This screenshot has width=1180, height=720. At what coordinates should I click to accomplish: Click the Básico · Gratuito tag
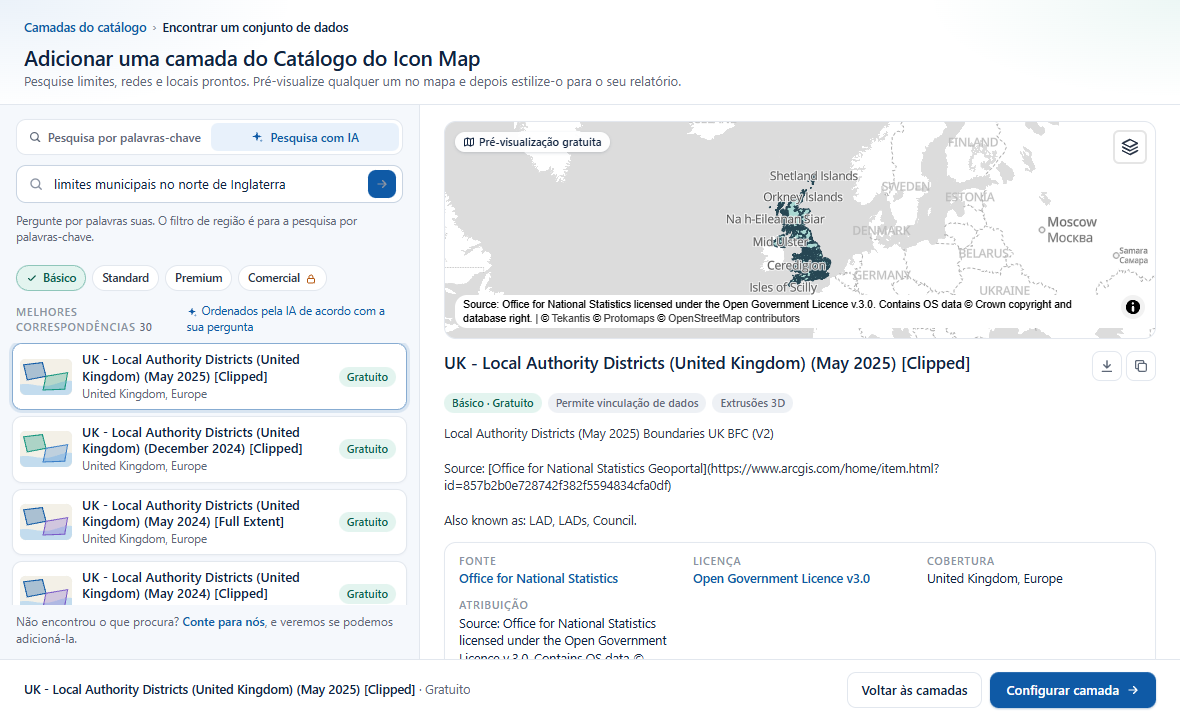493,403
